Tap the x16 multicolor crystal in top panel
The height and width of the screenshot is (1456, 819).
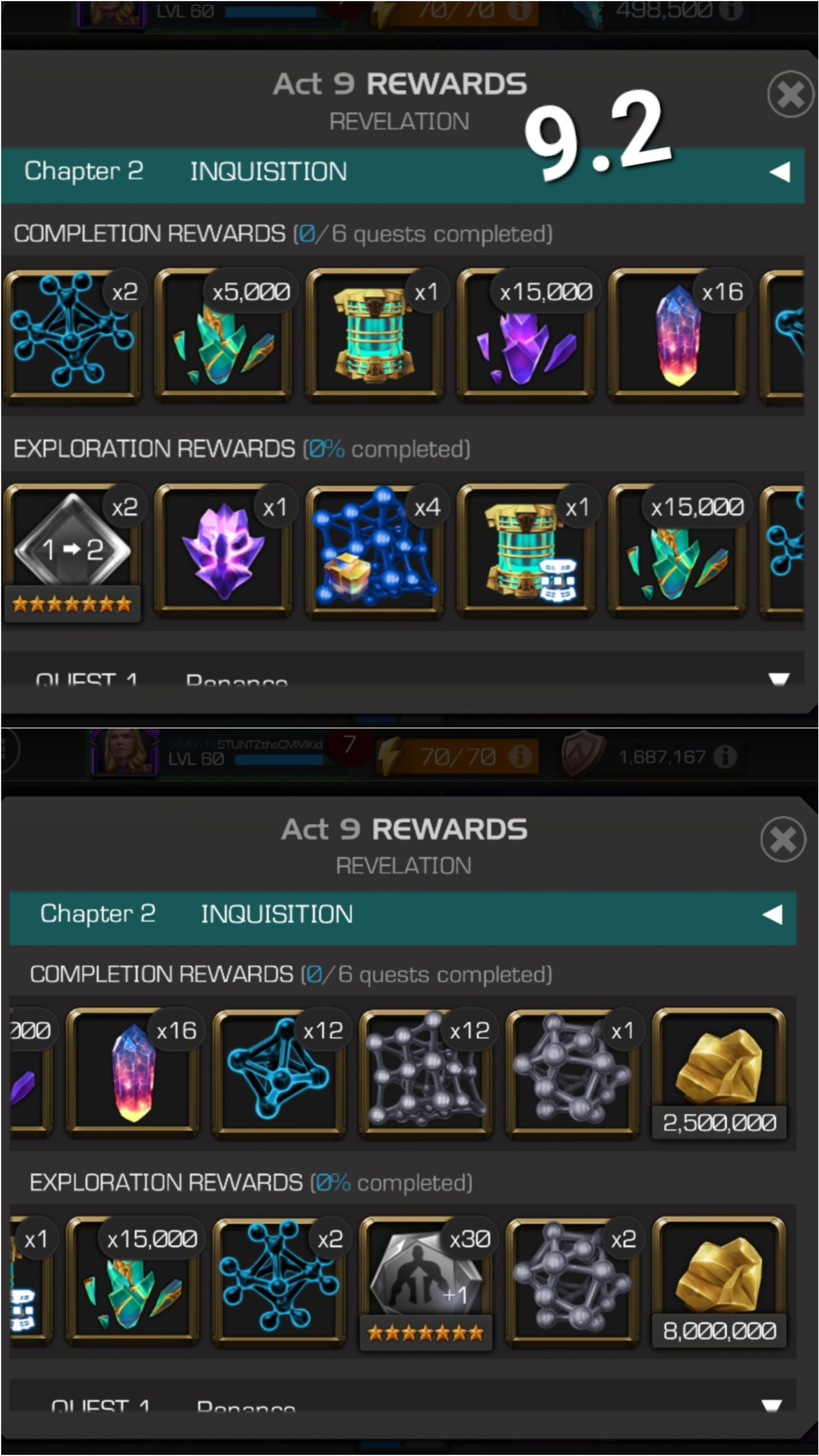677,336
